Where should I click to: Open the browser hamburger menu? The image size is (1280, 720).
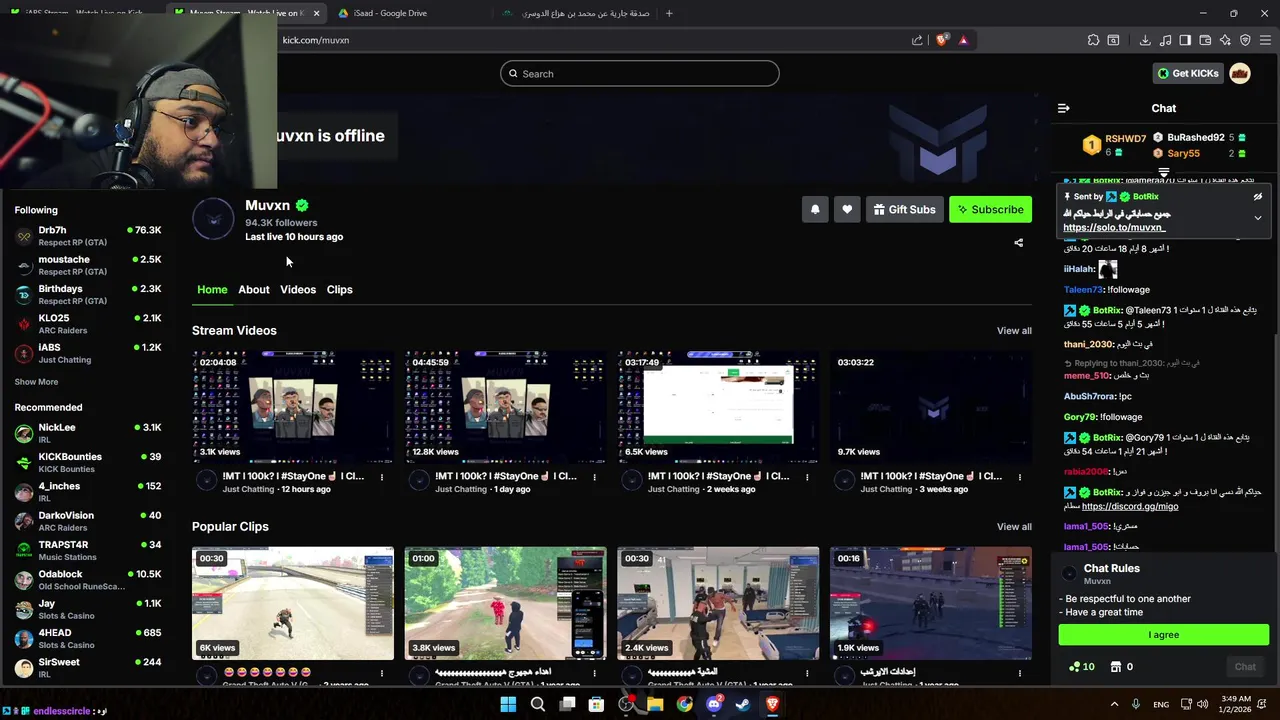[1265, 40]
